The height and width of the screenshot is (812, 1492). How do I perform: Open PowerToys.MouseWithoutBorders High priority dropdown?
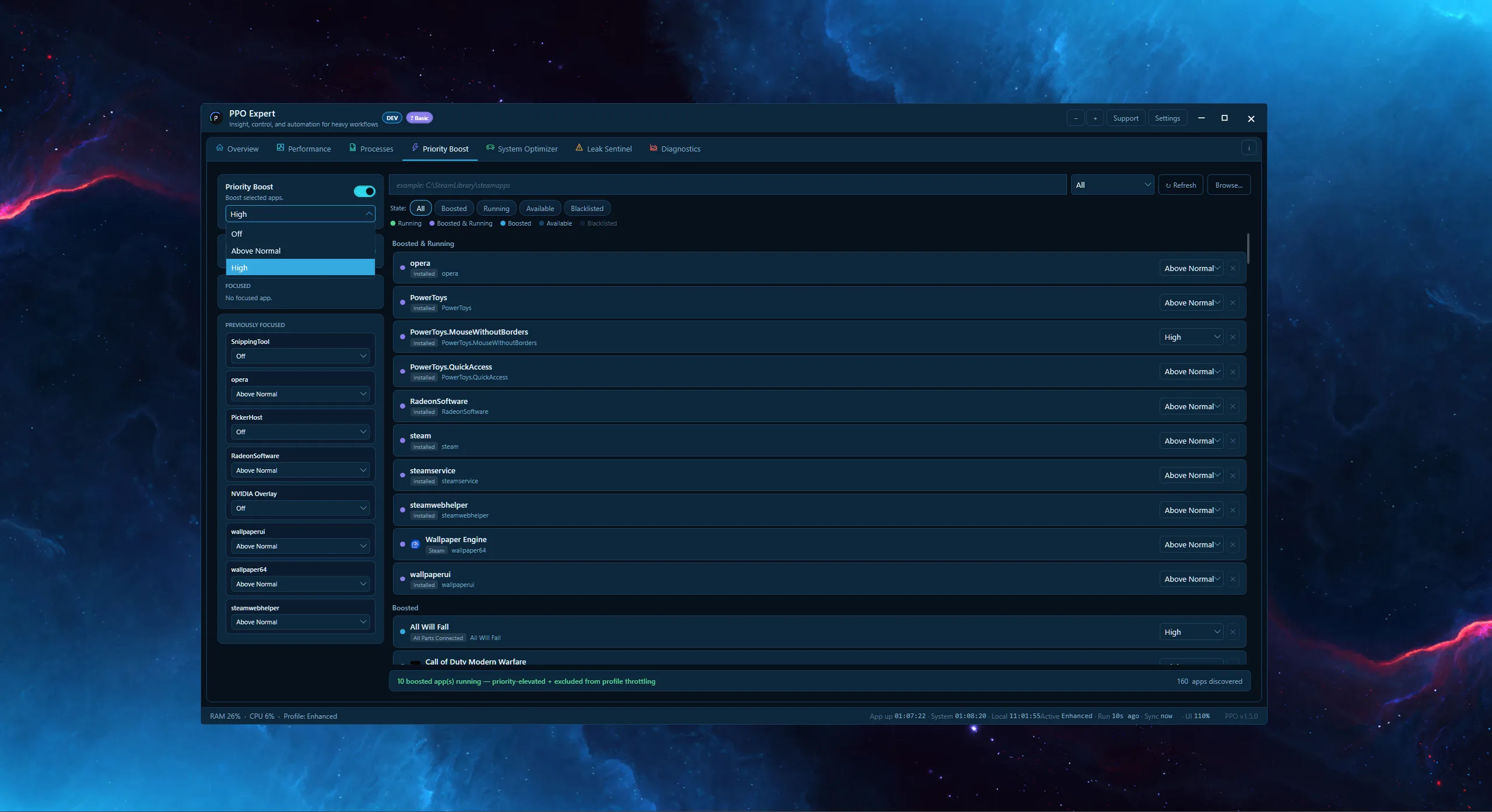(1191, 337)
